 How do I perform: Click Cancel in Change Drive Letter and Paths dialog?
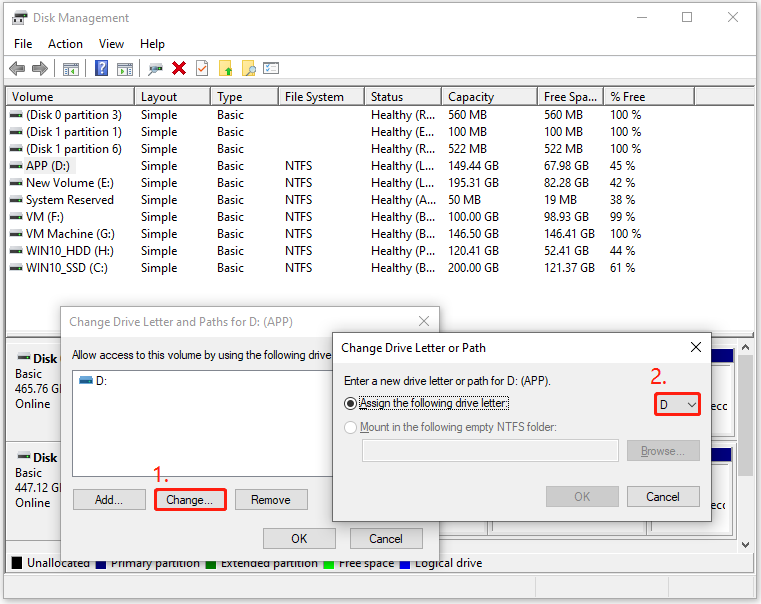(x=386, y=539)
